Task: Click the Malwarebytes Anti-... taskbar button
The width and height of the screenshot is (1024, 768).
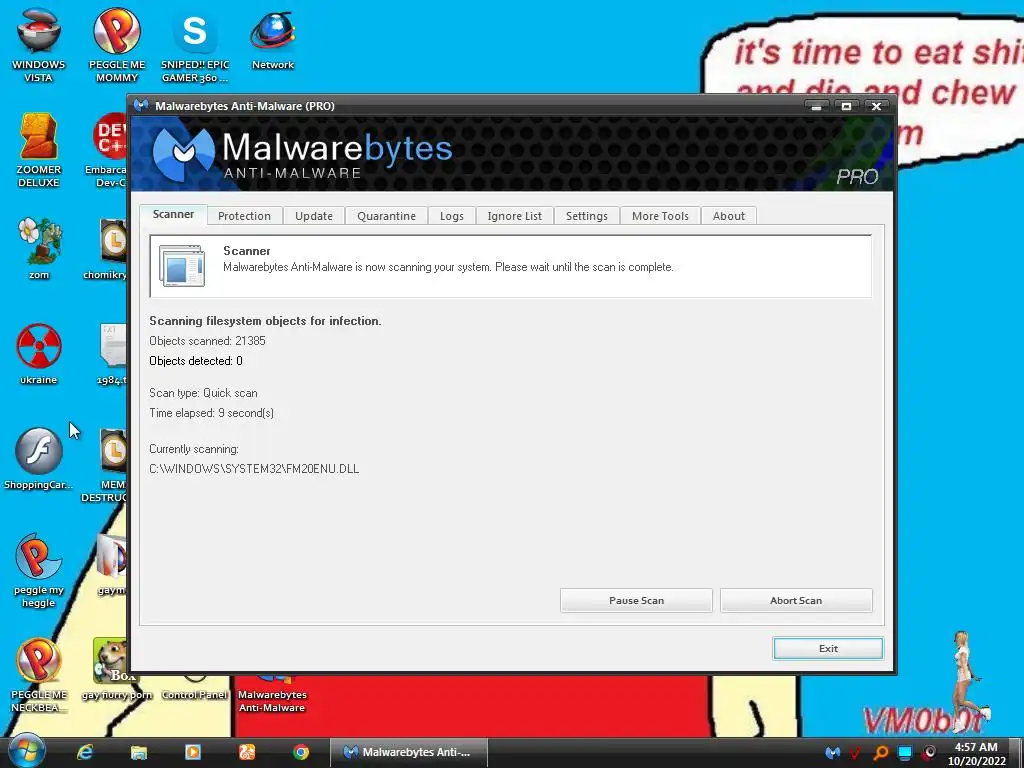Action: pos(409,752)
